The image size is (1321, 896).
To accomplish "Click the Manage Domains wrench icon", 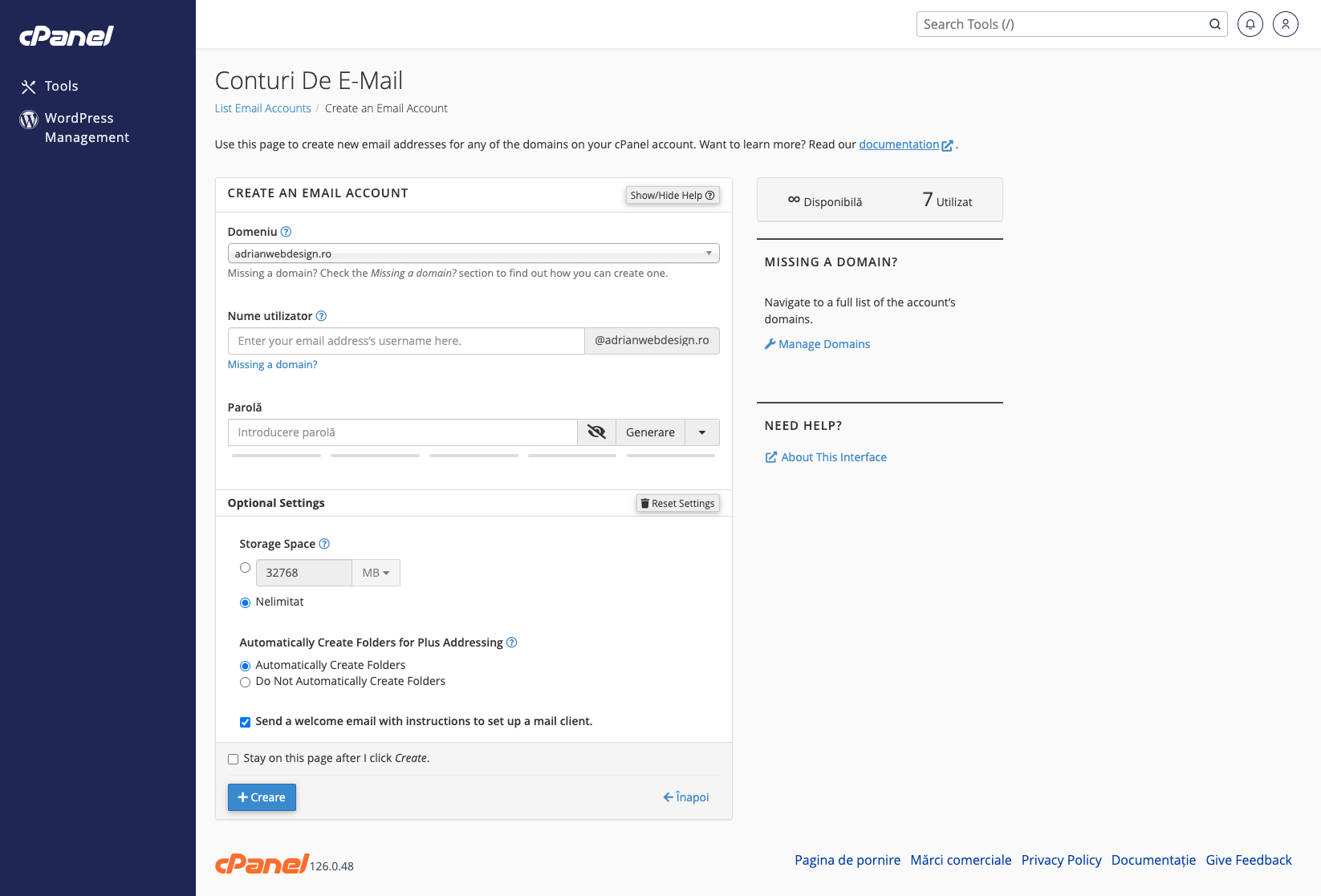I will pos(770,344).
